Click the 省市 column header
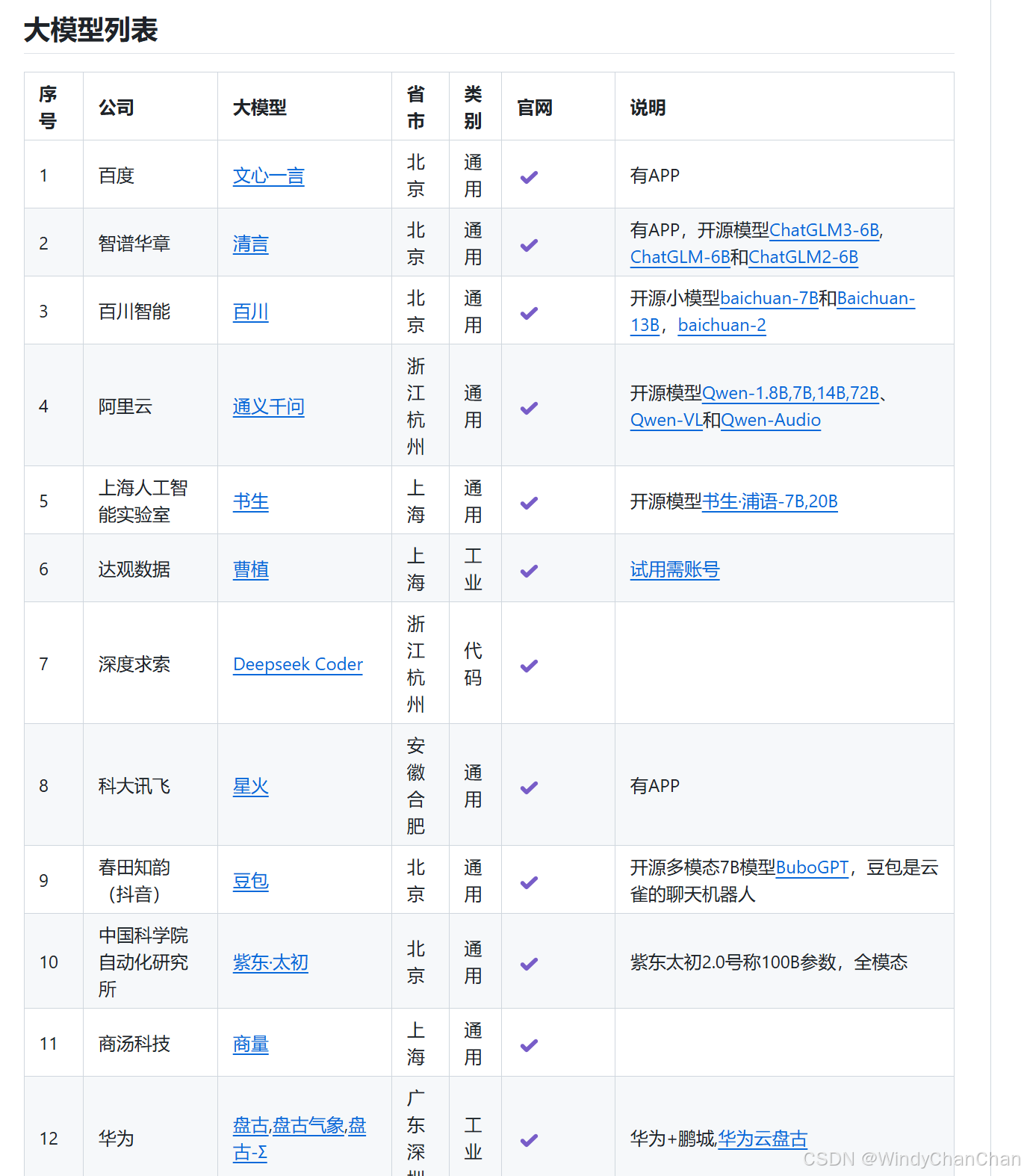Viewport: 1024px width, 1176px height. pos(416,108)
